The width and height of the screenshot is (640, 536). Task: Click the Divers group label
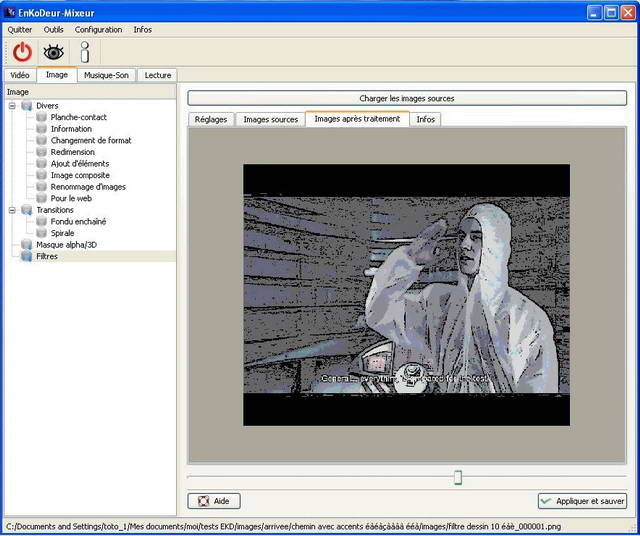[x=47, y=106]
